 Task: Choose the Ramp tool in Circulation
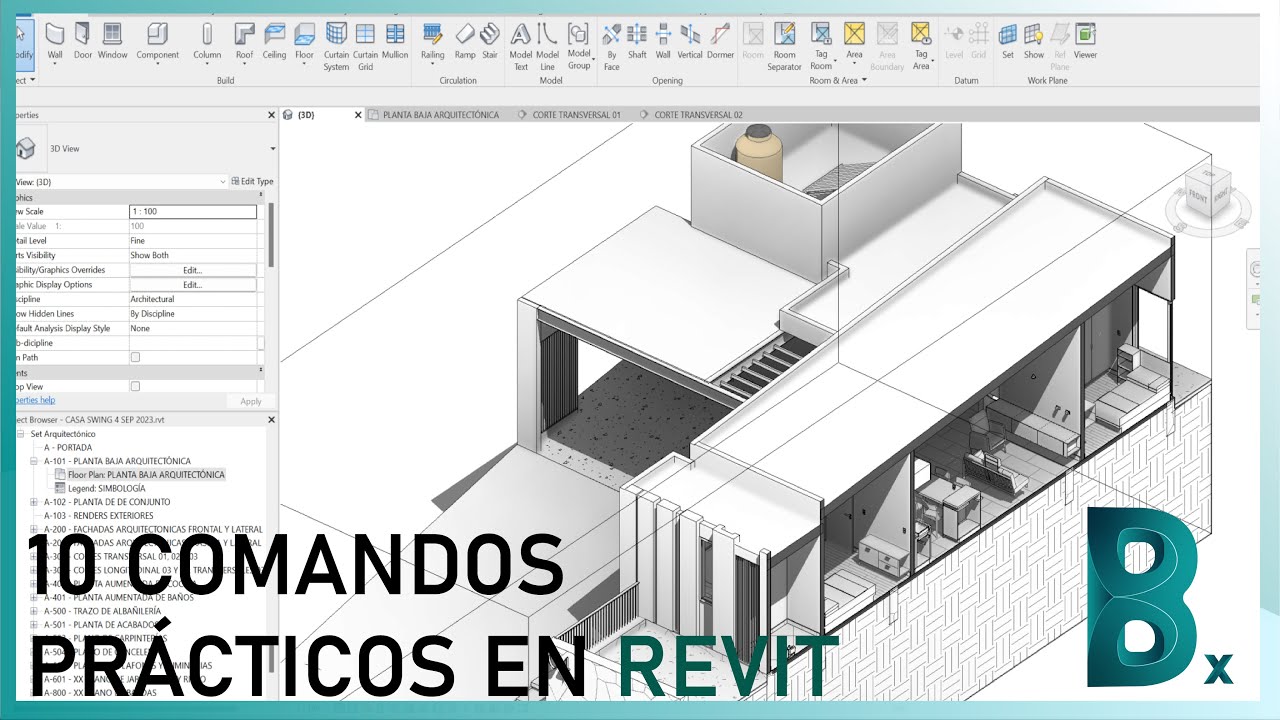point(465,41)
